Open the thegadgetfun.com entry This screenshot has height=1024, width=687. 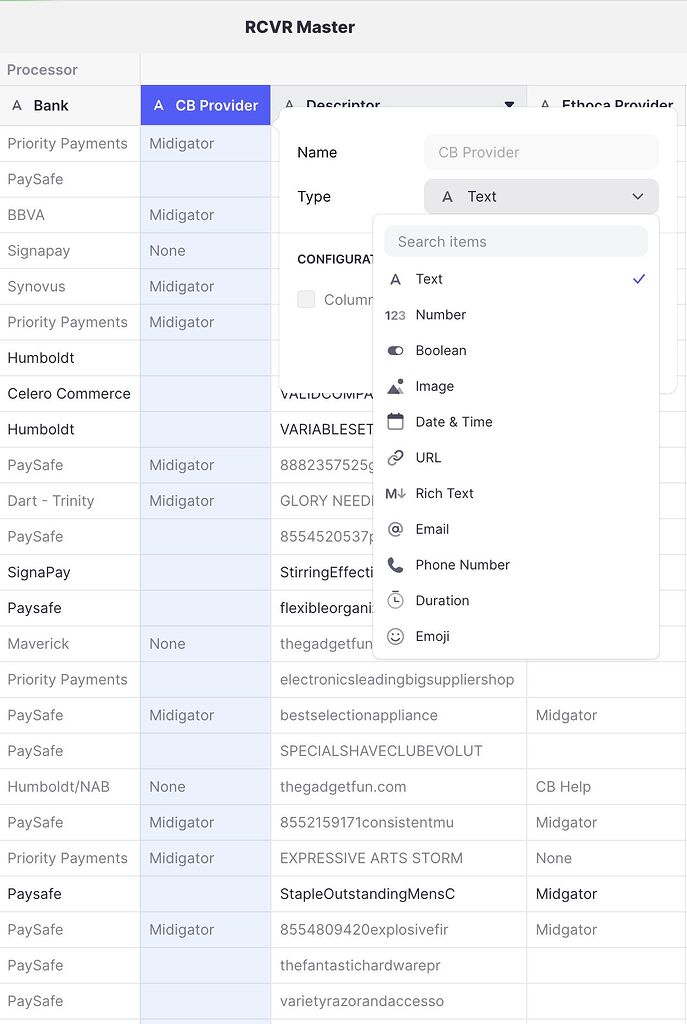(342, 786)
